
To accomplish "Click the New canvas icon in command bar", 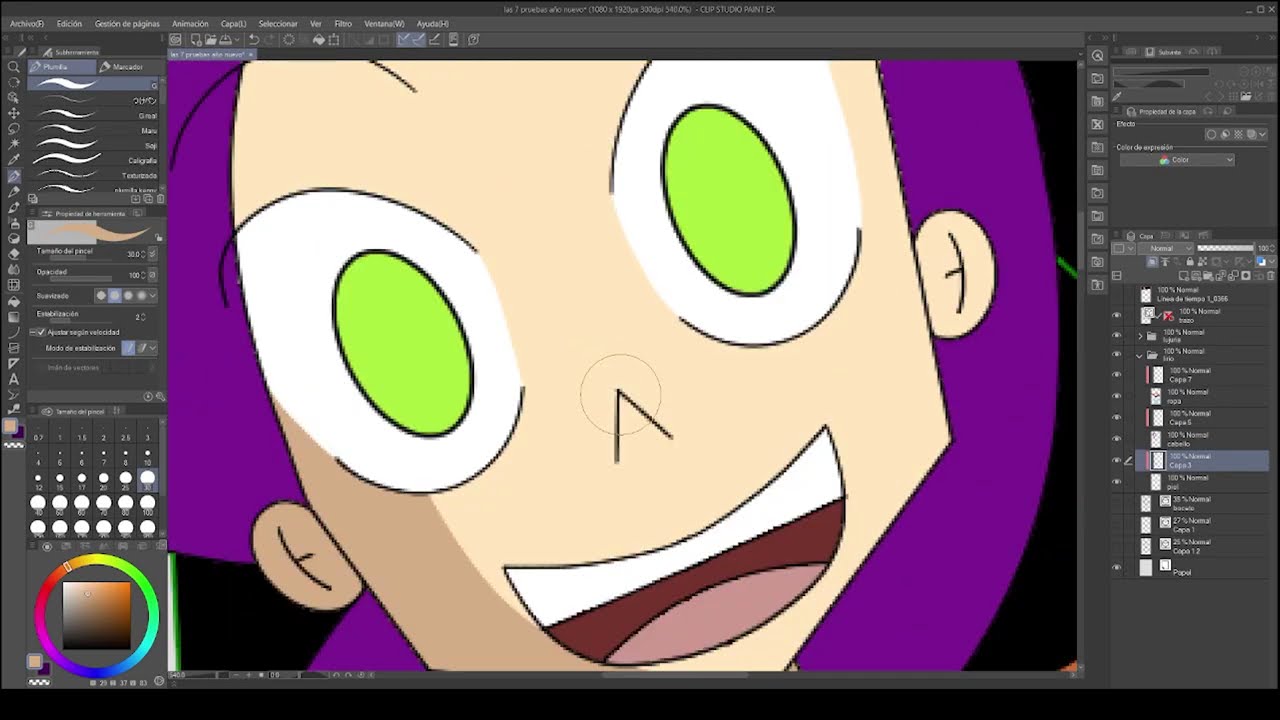I will click(x=196, y=40).
